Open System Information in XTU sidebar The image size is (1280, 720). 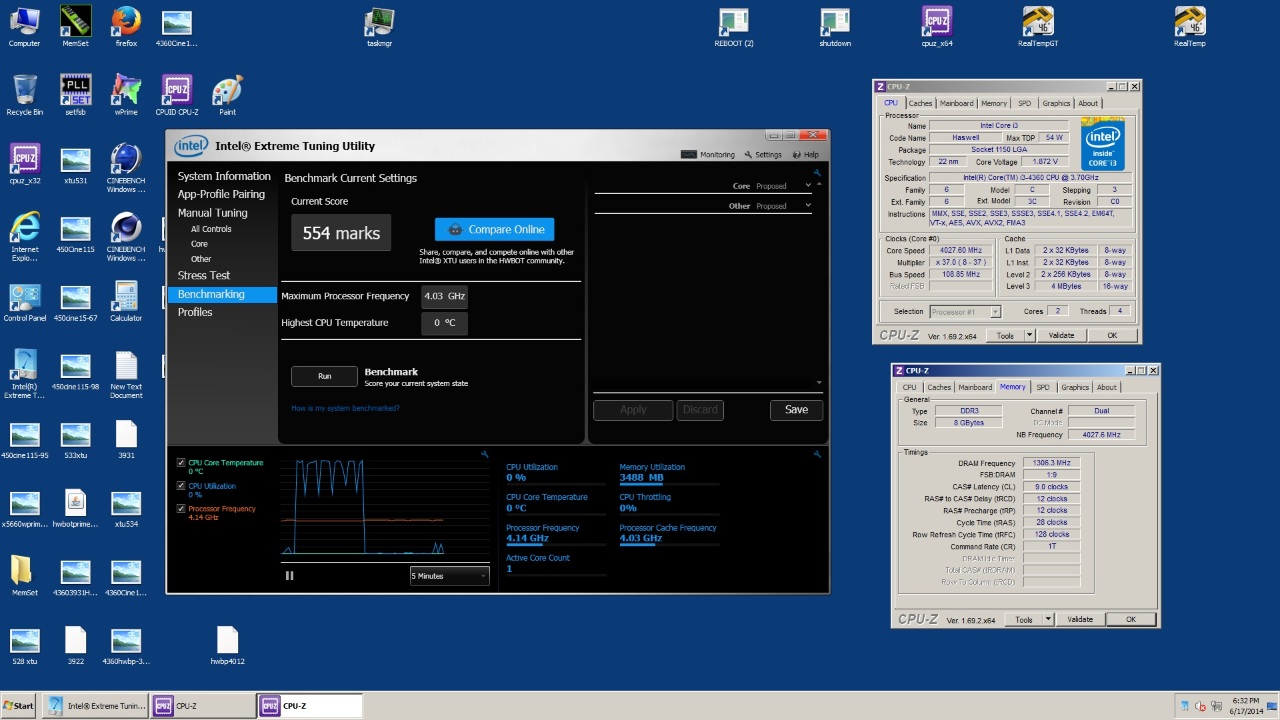click(224, 176)
